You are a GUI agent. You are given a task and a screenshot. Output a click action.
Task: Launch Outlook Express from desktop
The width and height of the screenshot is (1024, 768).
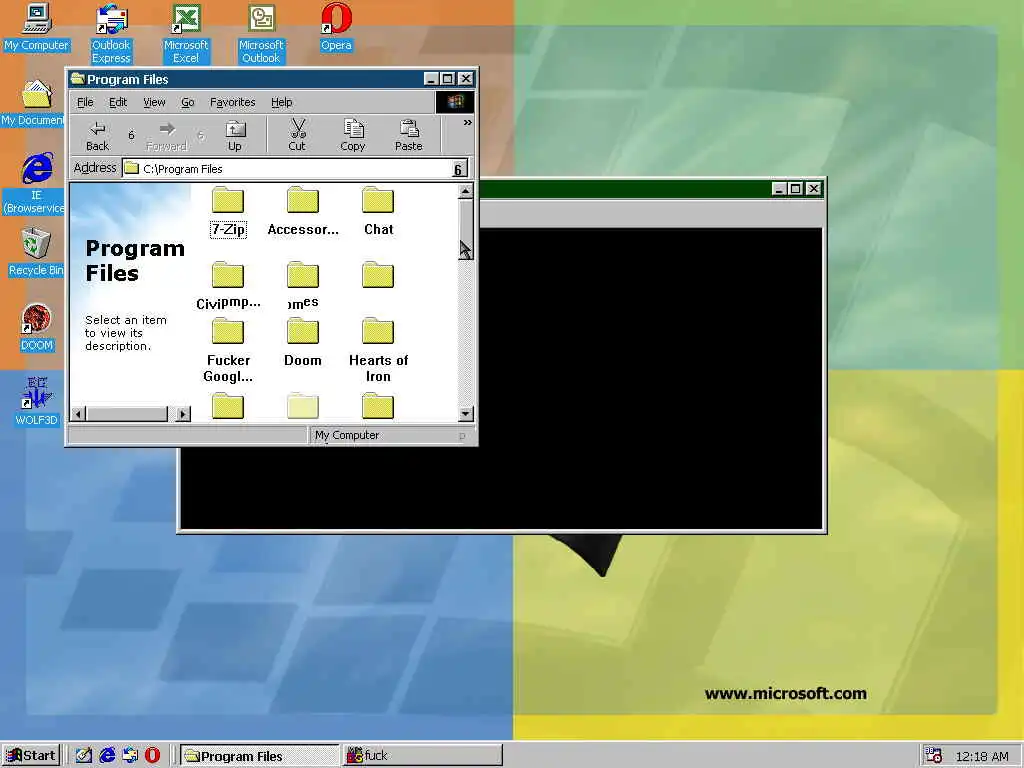111,34
